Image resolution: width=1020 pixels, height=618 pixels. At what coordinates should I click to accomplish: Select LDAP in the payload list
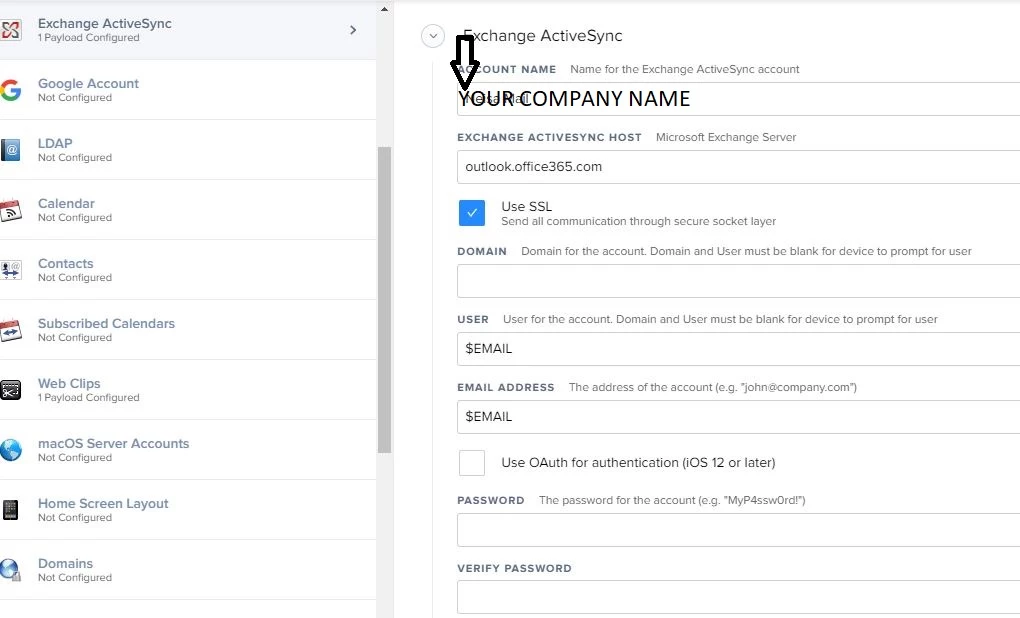tap(188, 150)
